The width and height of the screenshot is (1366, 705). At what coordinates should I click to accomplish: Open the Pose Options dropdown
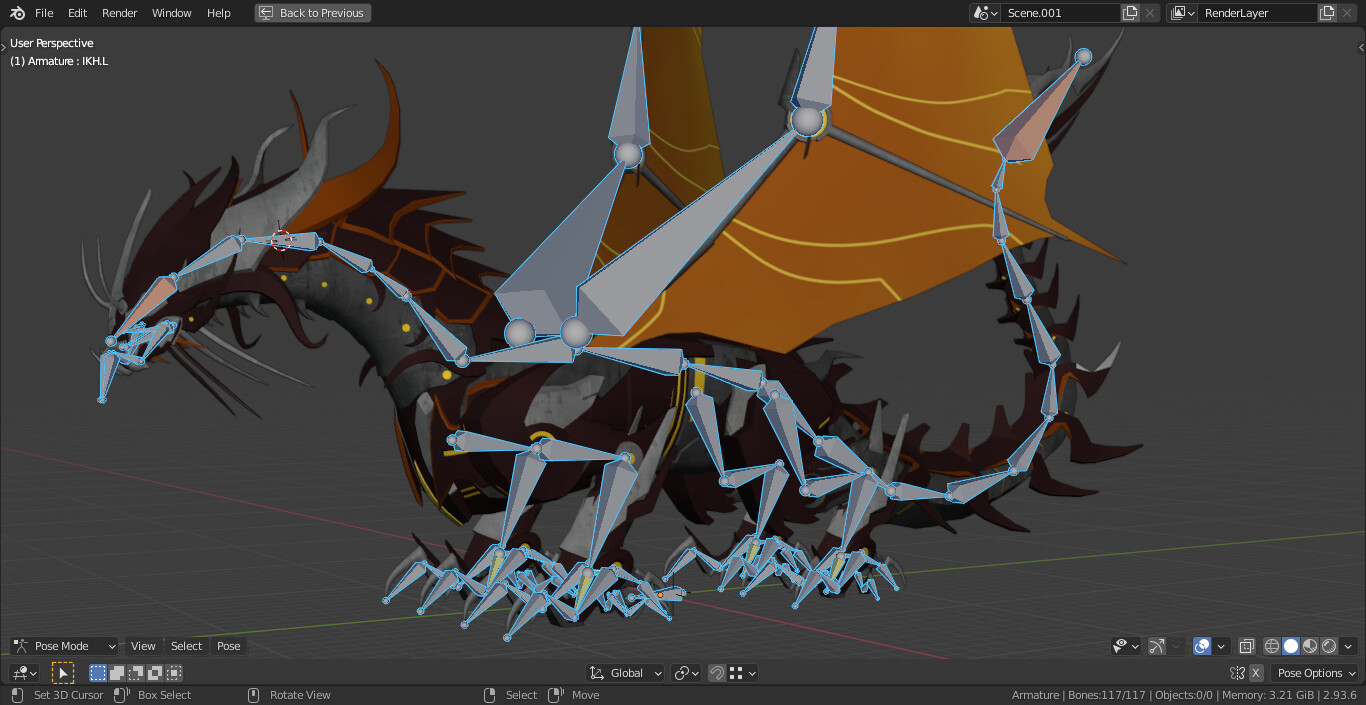1313,673
